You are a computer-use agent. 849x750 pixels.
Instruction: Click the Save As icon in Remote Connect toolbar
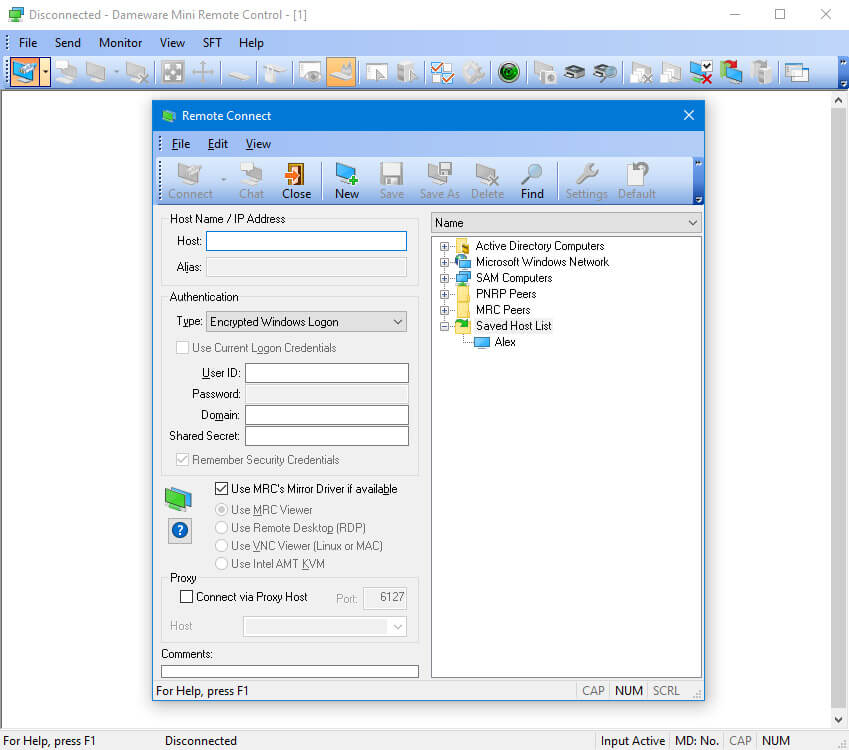point(439,181)
